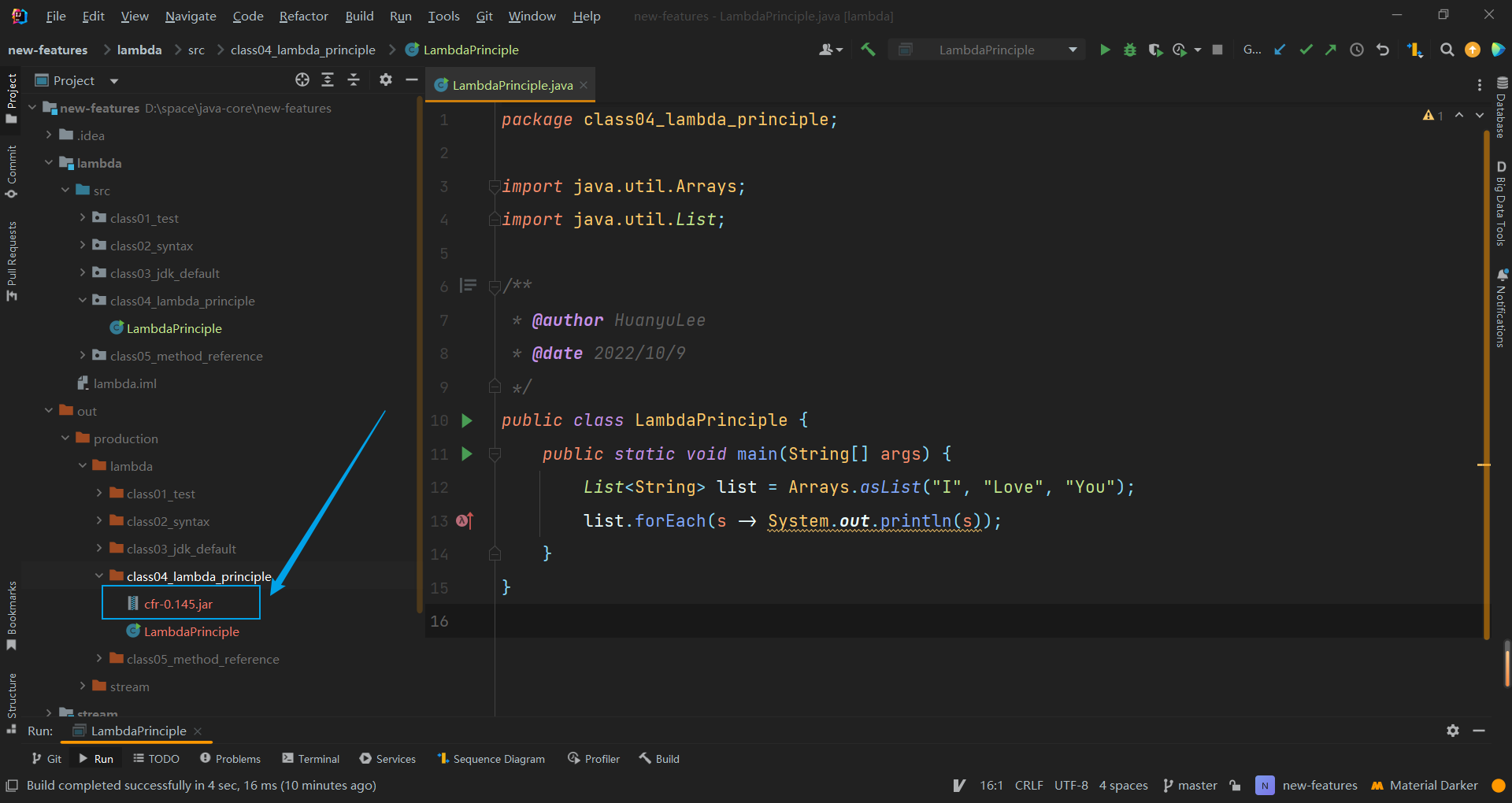Image resolution: width=1512 pixels, height=803 pixels.
Task: Open Search Everywhere magnifier
Action: click(x=1447, y=50)
